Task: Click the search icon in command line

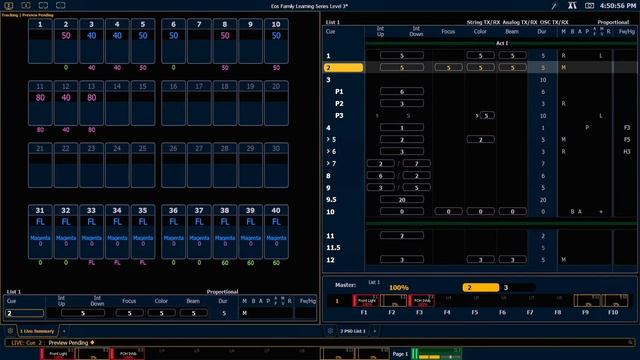Action: tap(631, 343)
